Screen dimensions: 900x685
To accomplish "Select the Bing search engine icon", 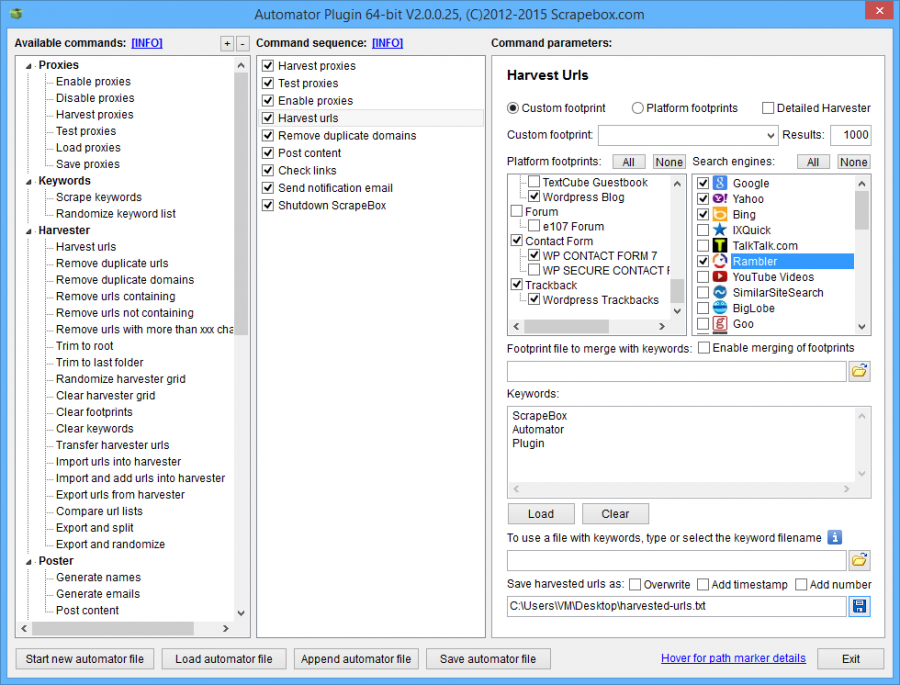I will click(x=719, y=213).
